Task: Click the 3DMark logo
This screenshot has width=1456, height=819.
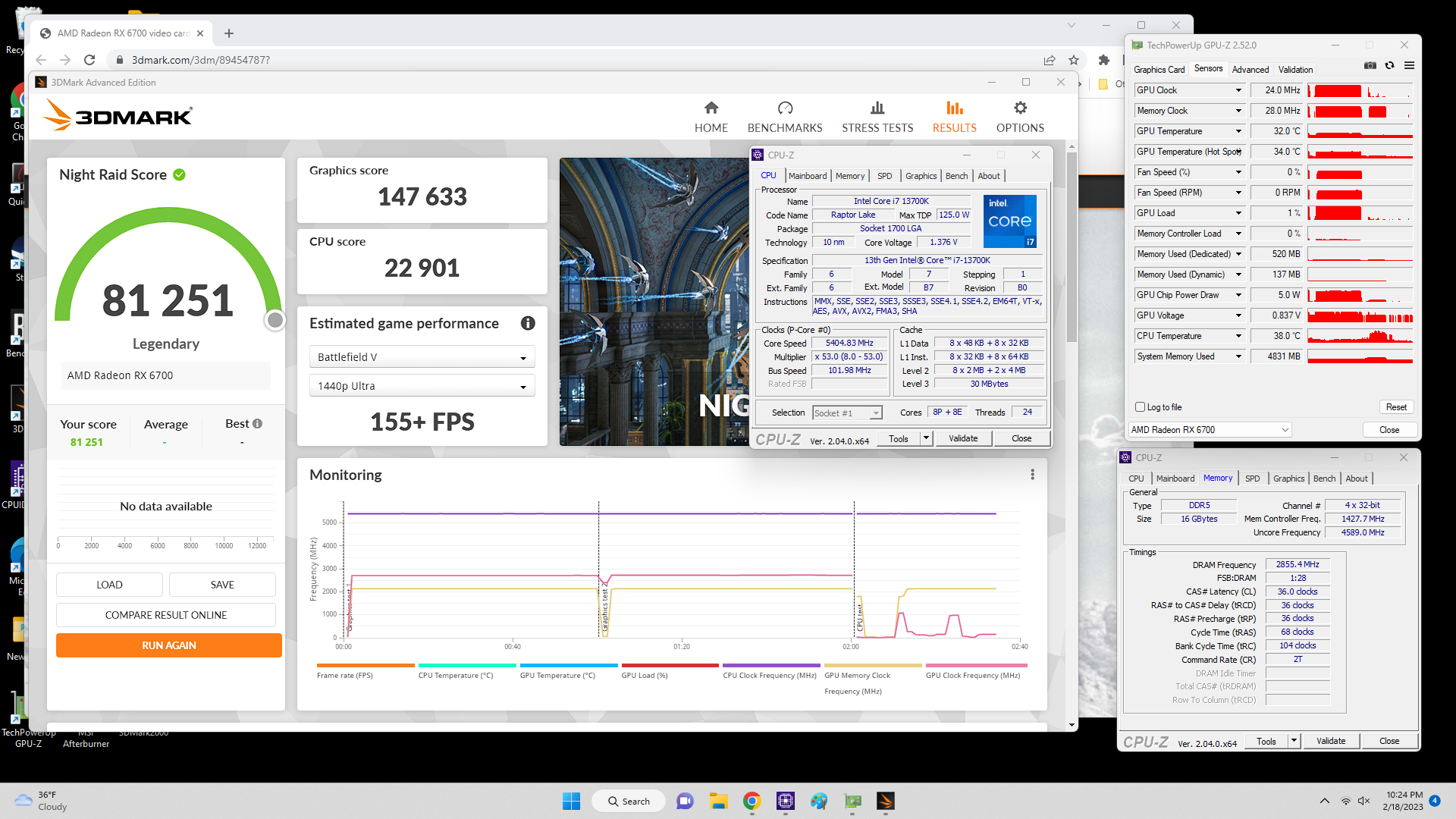Action: click(x=118, y=115)
